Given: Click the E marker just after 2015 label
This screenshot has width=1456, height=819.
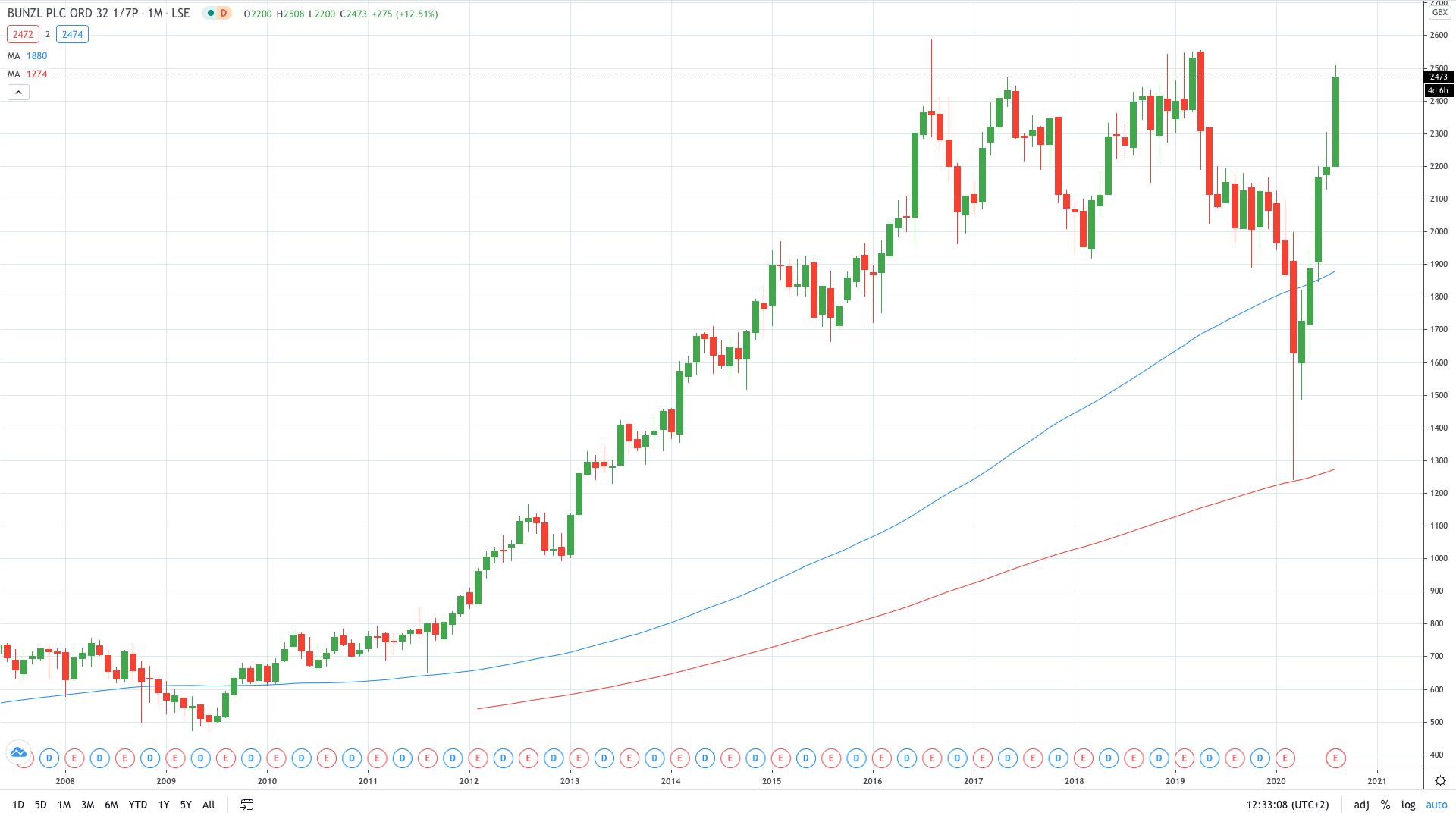Looking at the screenshot, I should point(780,758).
